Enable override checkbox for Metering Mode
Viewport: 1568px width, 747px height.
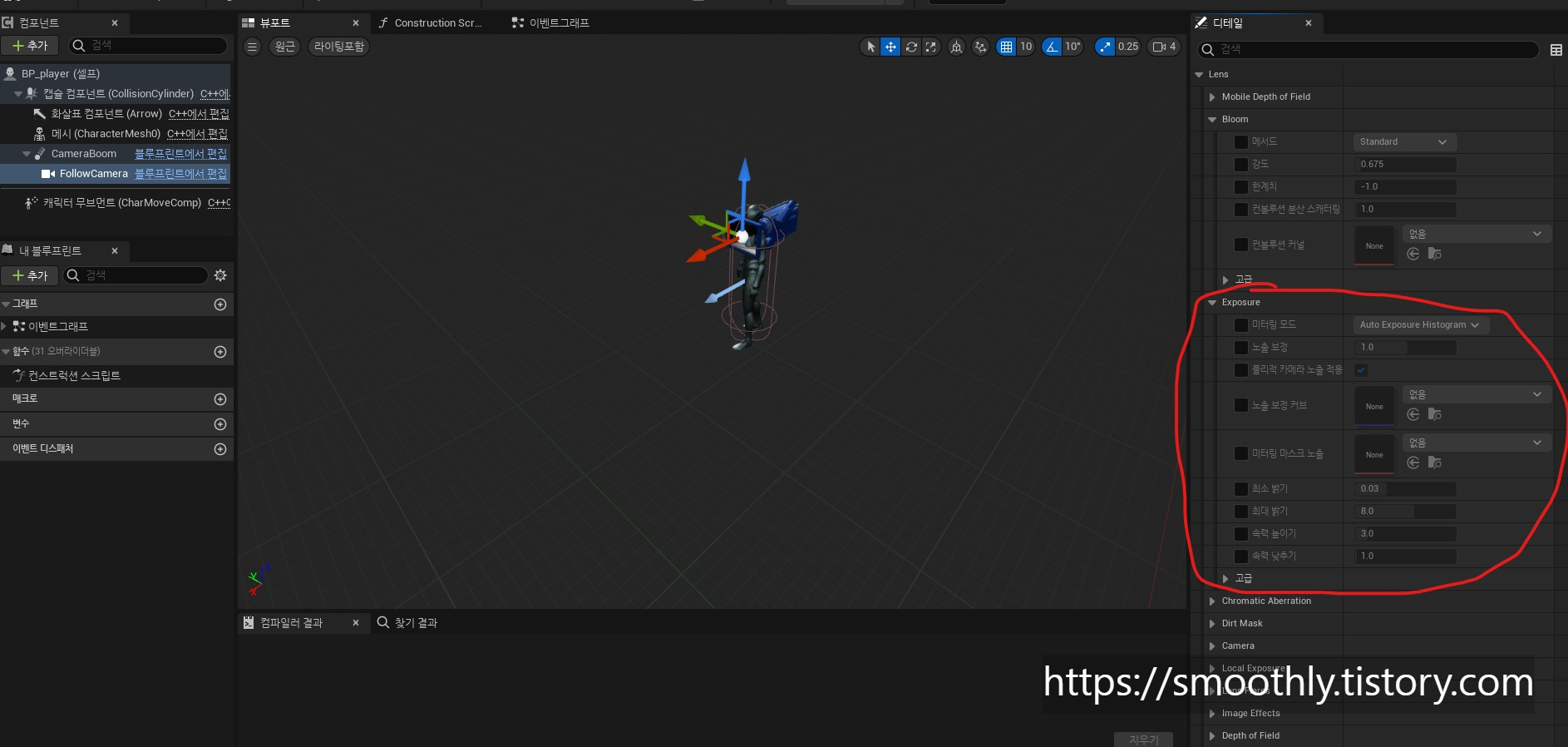1241,325
